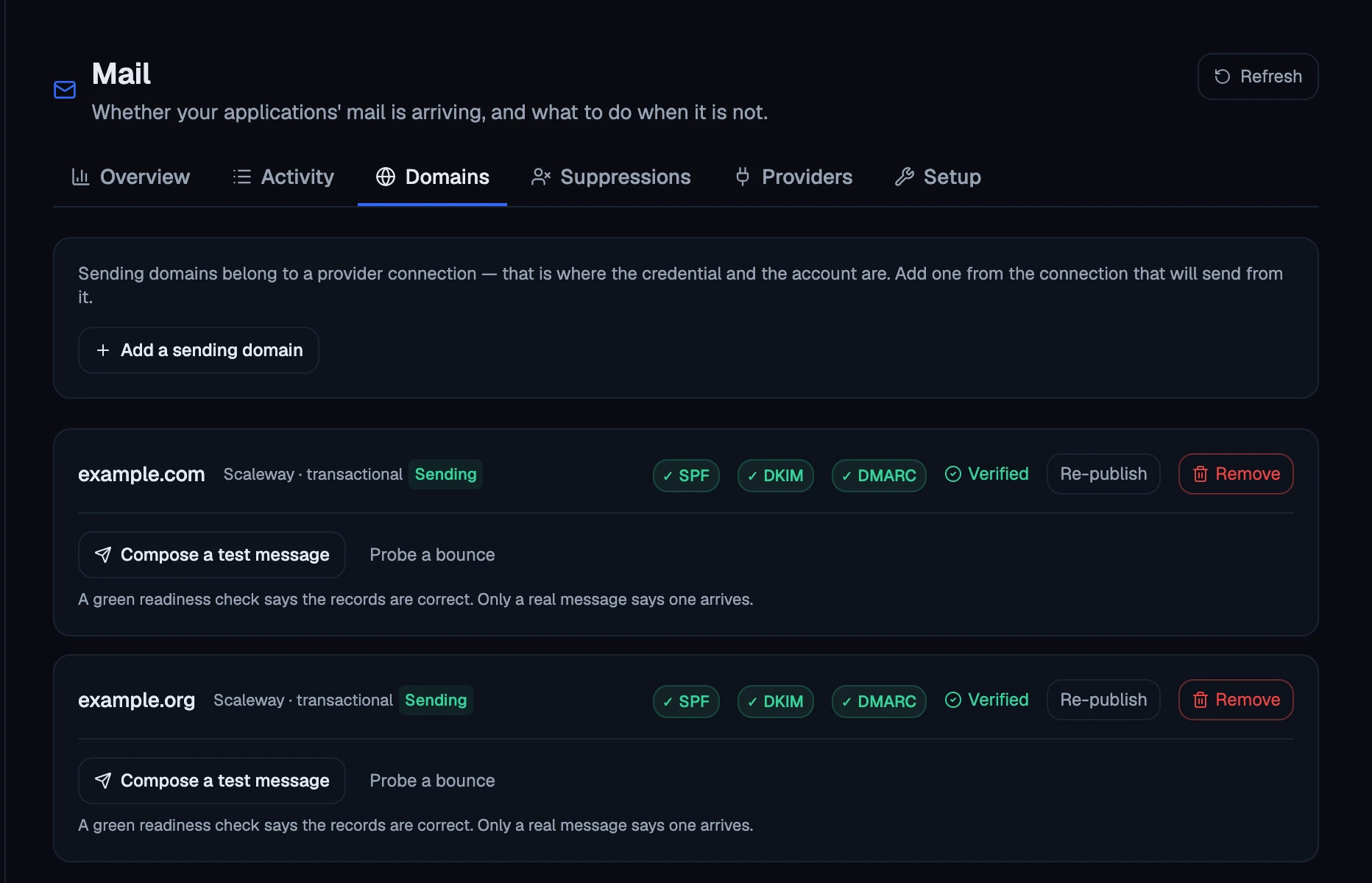Probe a bounce for example.org

[x=432, y=781]
